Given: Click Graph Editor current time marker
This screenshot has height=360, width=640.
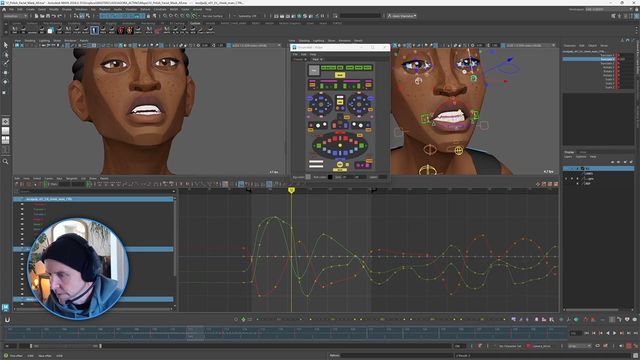Looking at the screenshot, I should pos(291,190).
